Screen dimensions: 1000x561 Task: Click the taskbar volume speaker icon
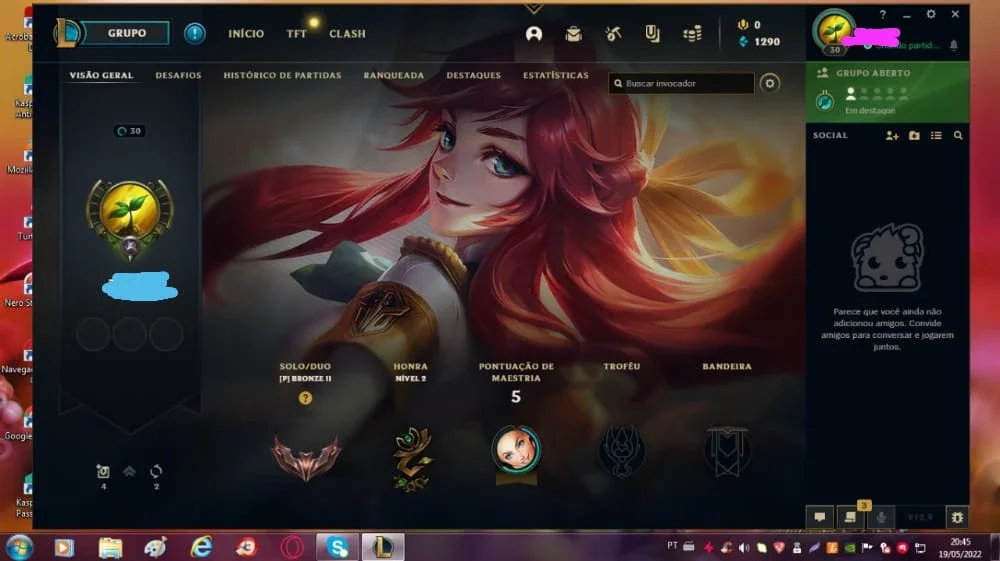tap(744, 548)
